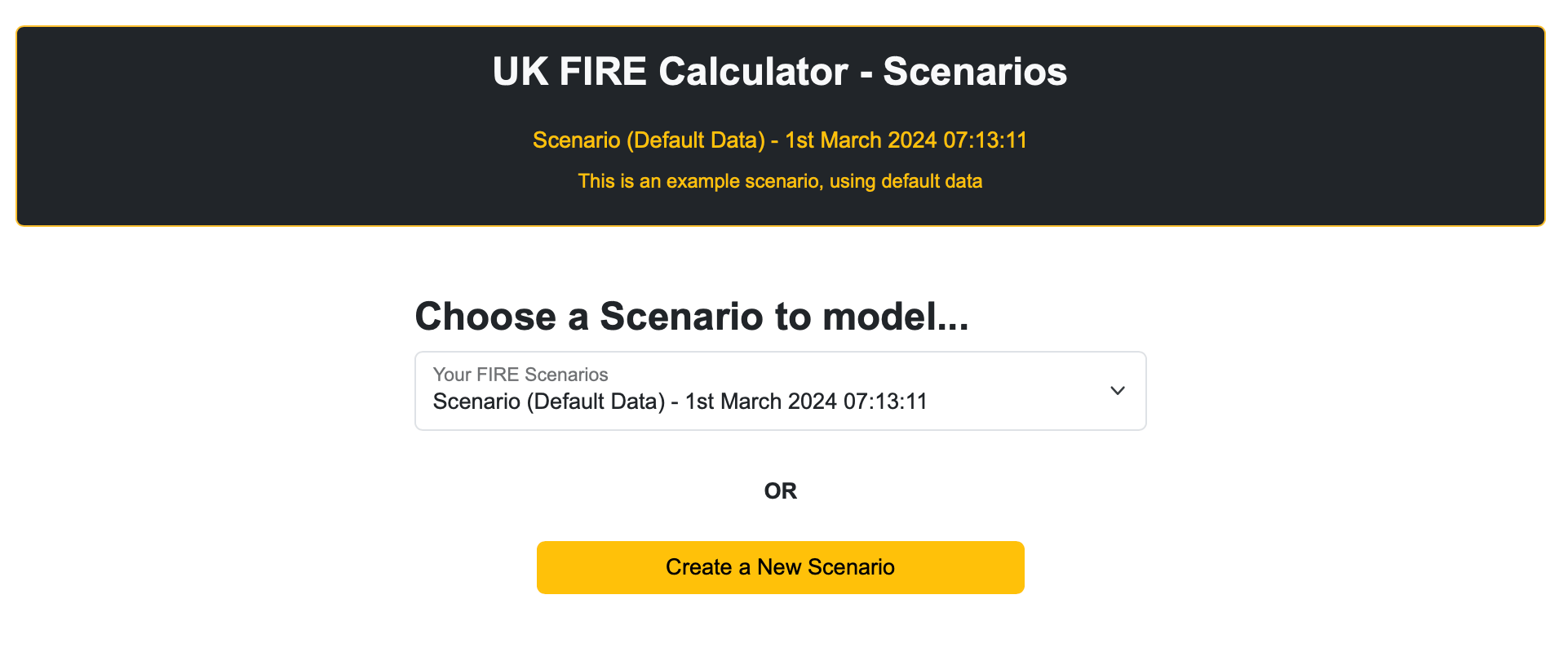This screenshot has width=1568, height=648.
Task: Click the UK FIRE Calculator - Scenarios title
Action: [x=780, y=72]
